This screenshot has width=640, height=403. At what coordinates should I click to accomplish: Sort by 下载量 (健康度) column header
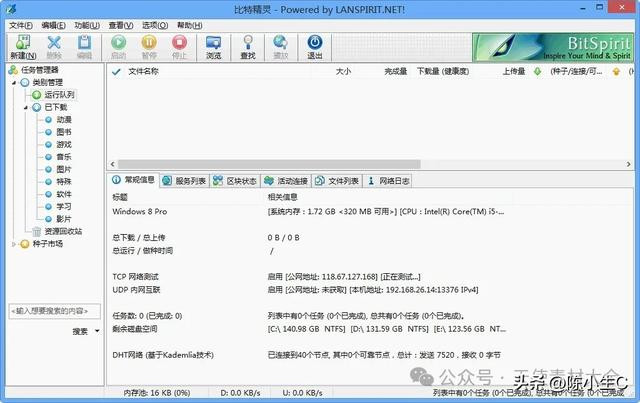443,71
